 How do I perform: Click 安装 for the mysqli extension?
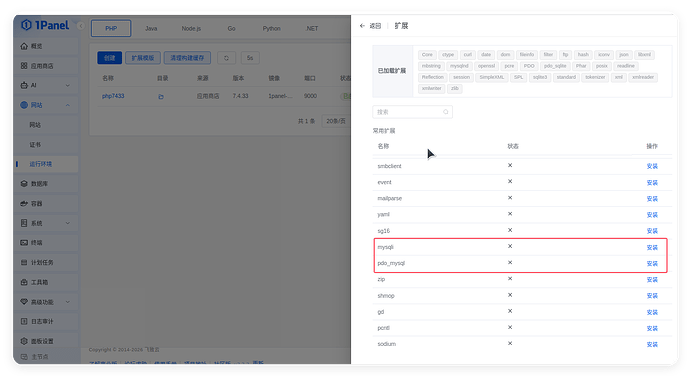(652, 247)
